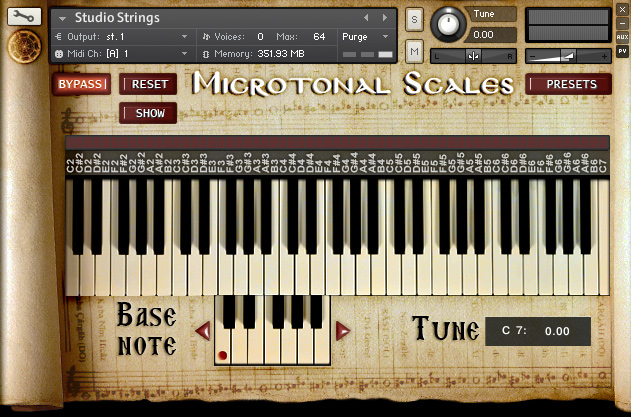Click the C7 note label

coord(602,165)
